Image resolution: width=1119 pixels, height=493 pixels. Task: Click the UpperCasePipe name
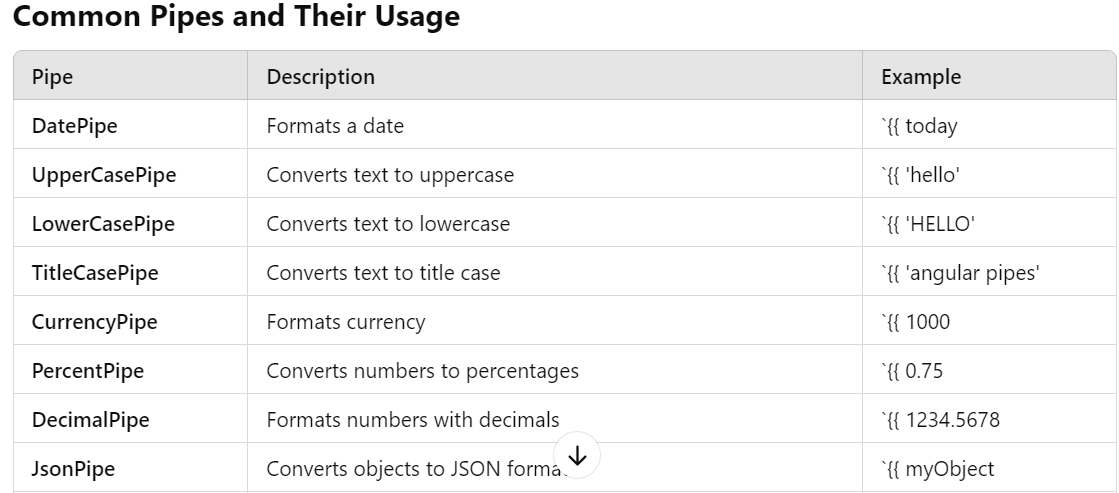click(x=104, y=175)
